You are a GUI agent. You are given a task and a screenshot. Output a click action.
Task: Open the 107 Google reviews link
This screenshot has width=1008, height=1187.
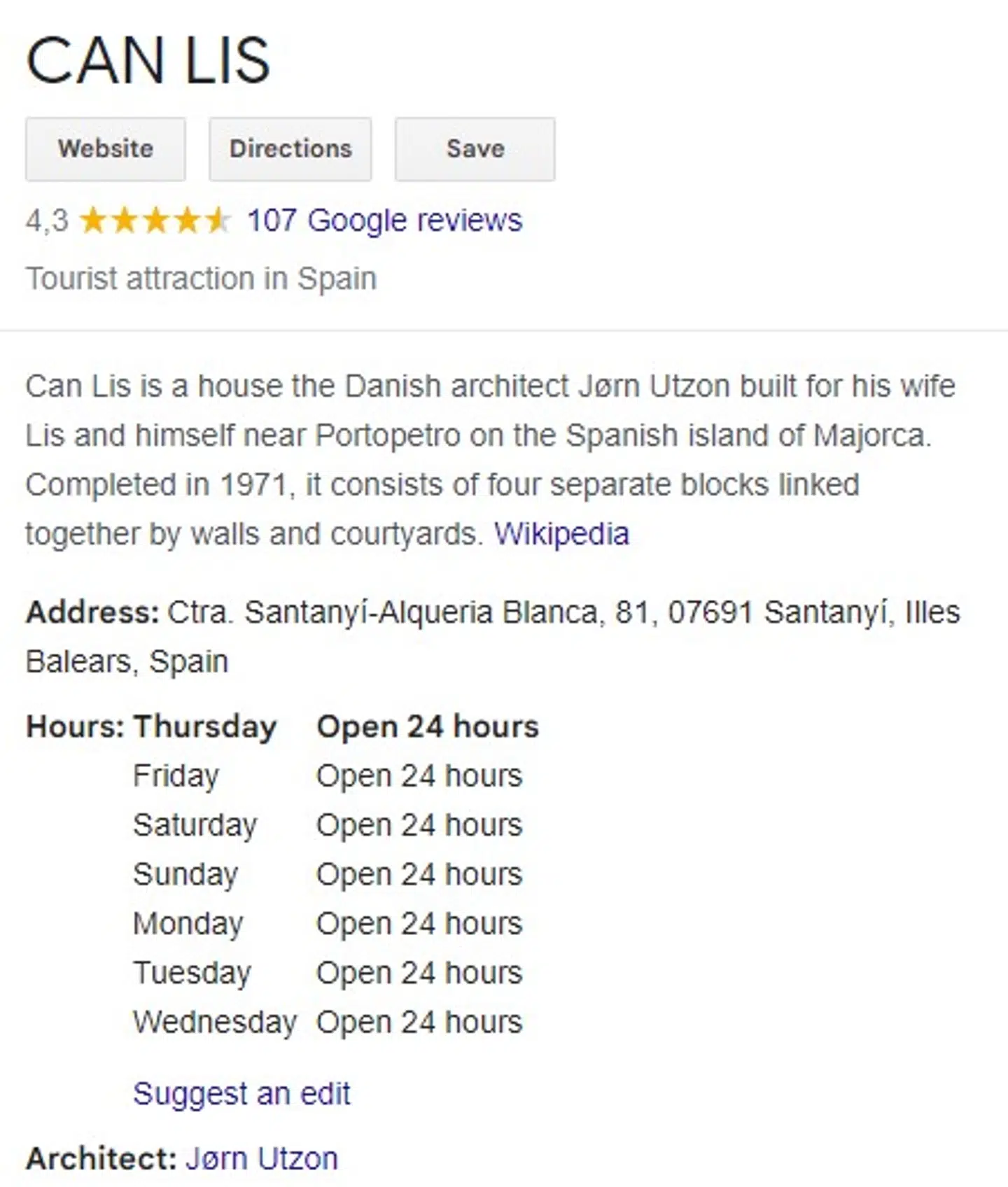click(385, 220)
